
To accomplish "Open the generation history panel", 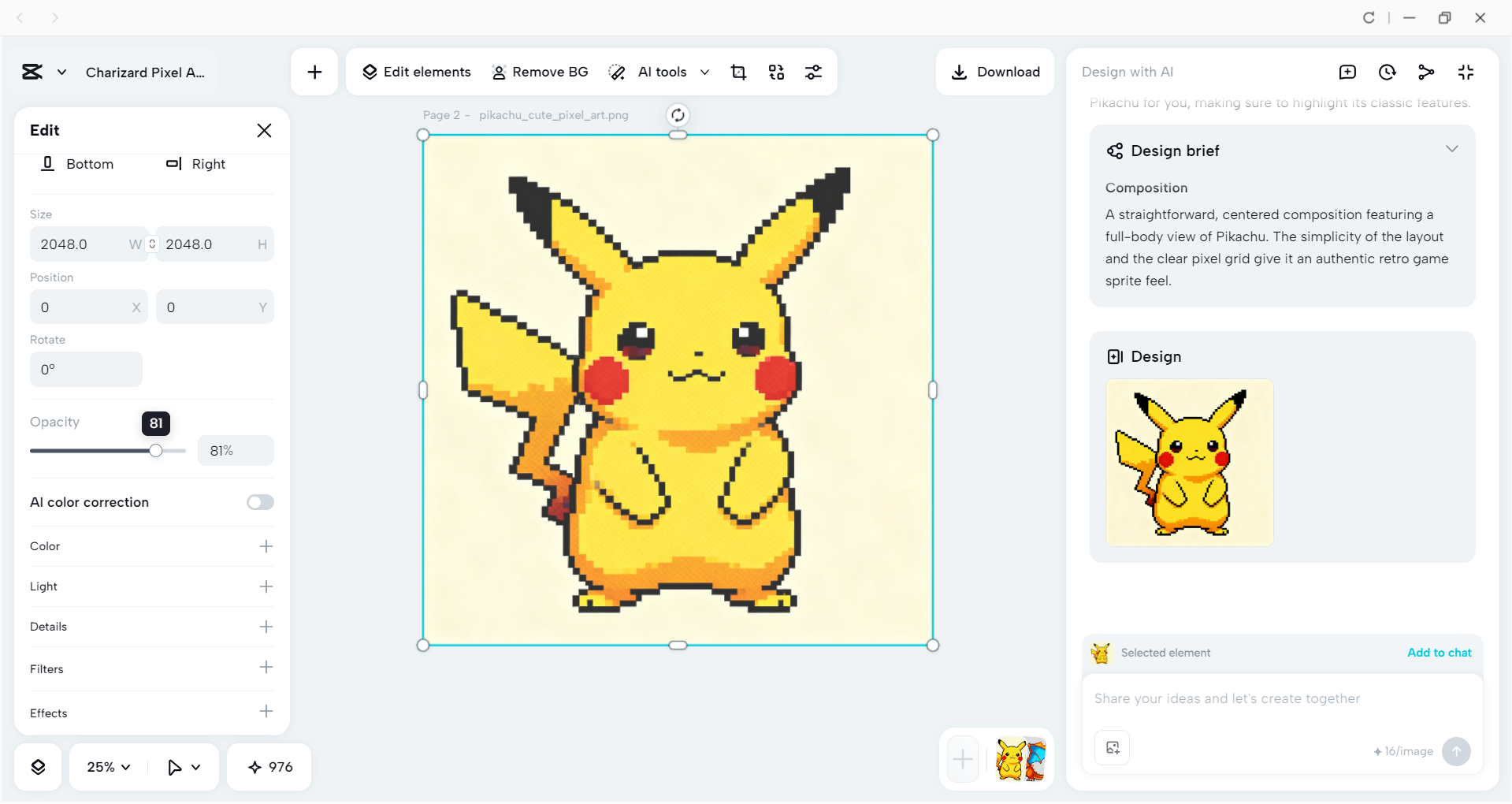I will click(x=1387, y=72).
